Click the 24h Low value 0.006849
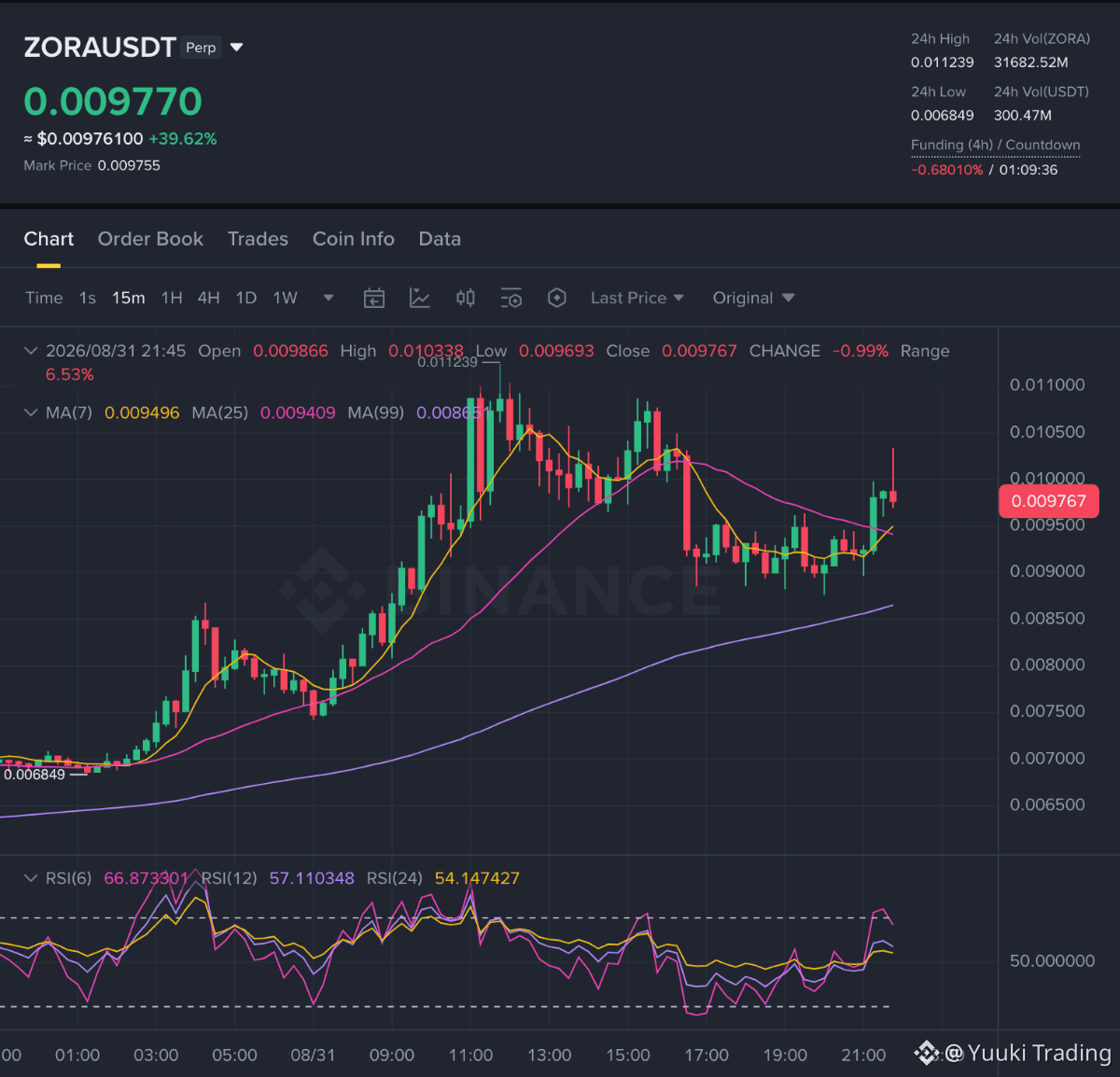This screenshot has height=1077, width=1120. pos(943,116)
